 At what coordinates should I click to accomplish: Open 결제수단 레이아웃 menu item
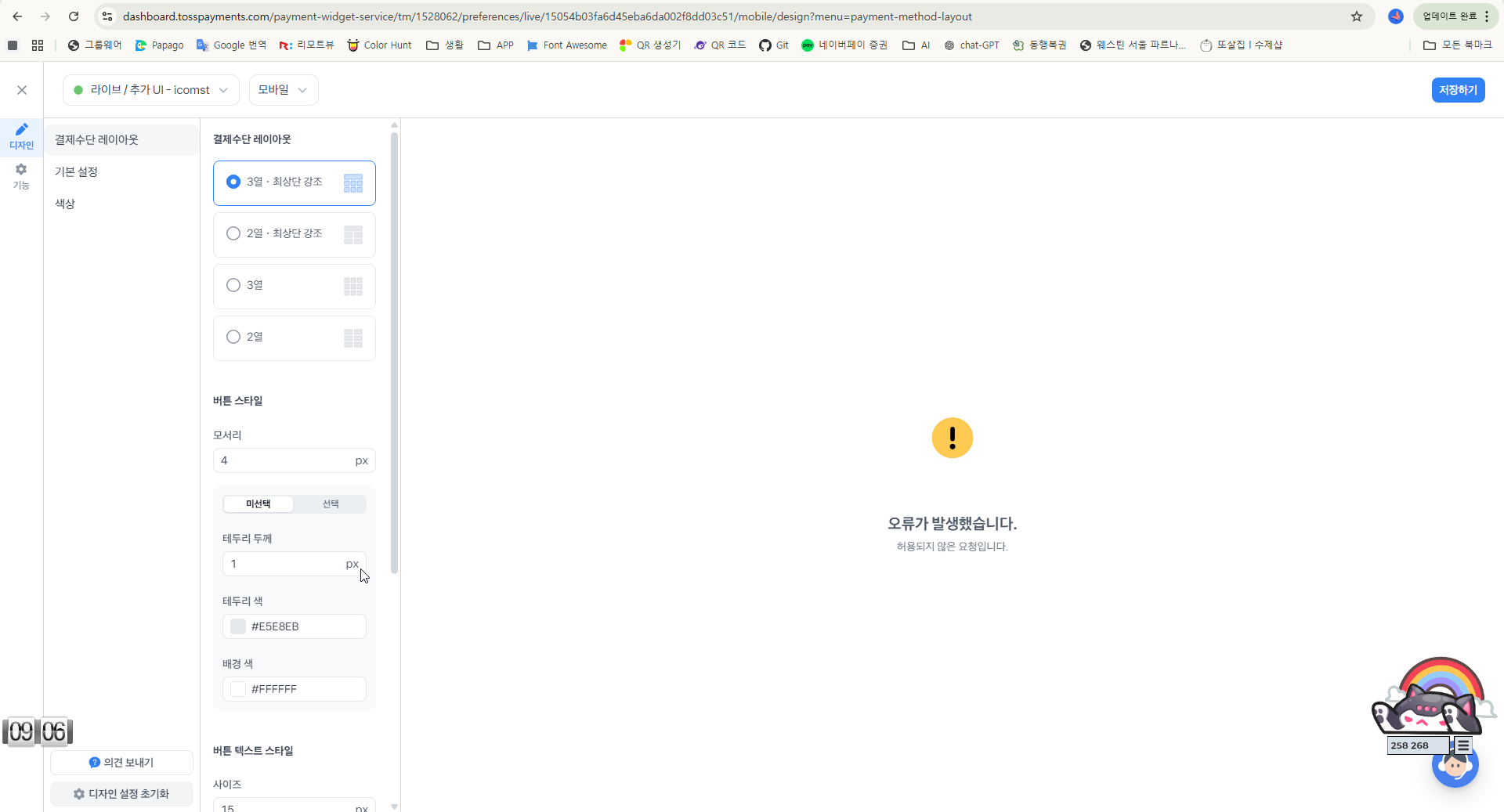(121, 140)
